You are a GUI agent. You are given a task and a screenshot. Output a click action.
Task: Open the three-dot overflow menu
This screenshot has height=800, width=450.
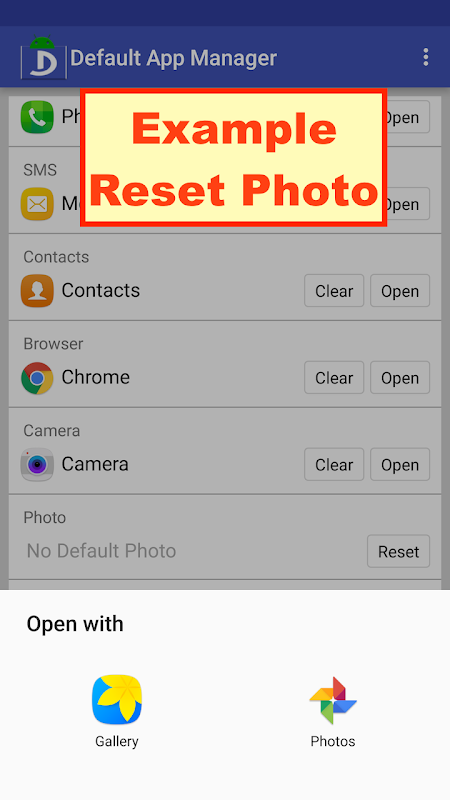[426, 57]
